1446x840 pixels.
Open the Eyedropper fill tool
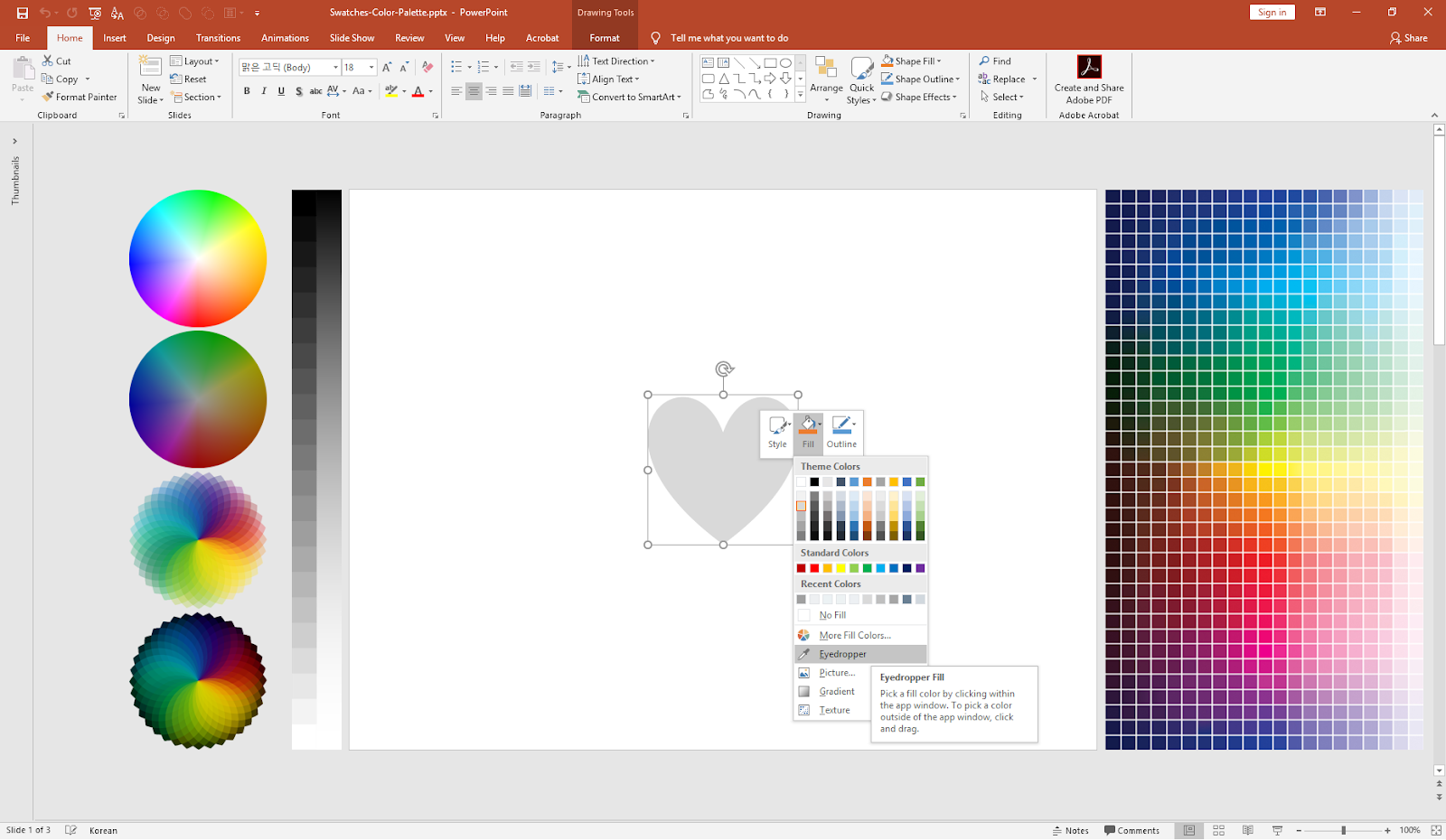point(841,653)
